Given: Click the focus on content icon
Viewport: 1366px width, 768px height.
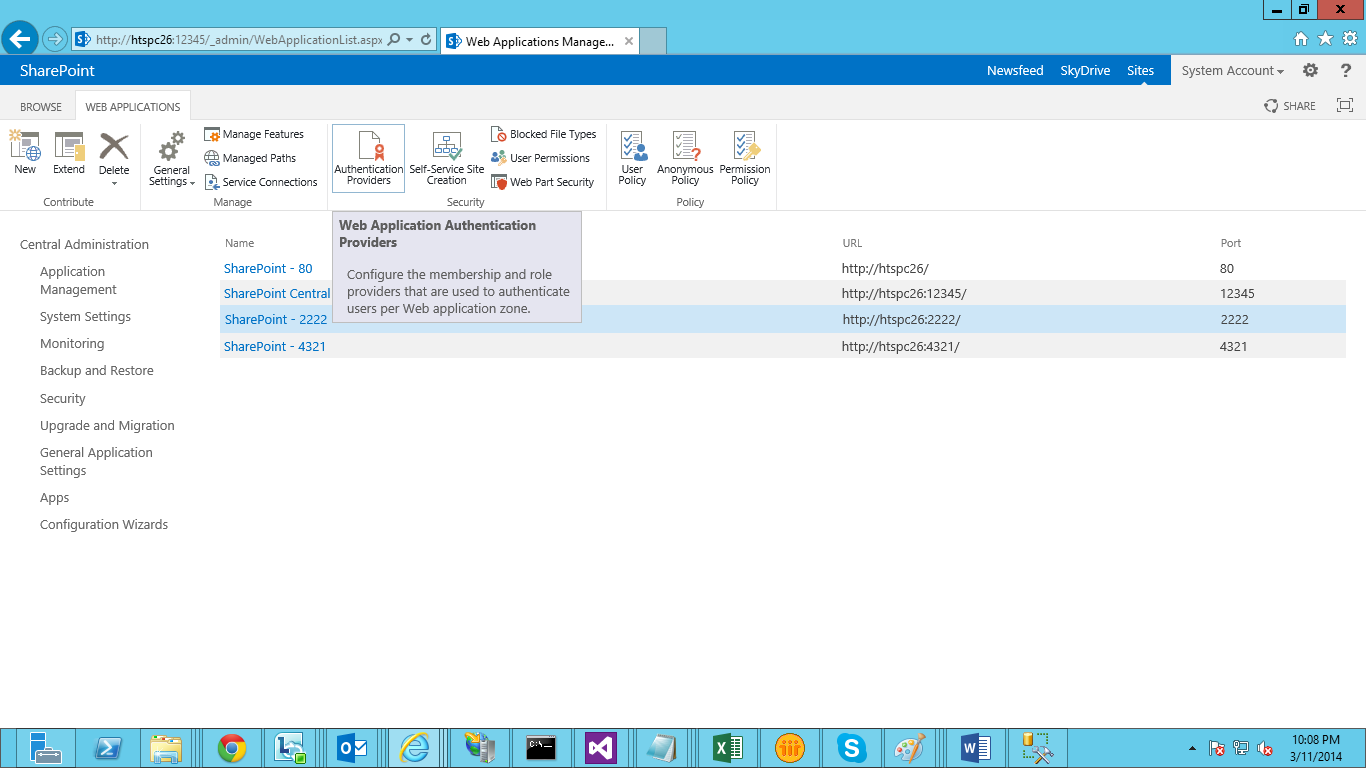Looking at the screenshot, I should coord(1345,106).
